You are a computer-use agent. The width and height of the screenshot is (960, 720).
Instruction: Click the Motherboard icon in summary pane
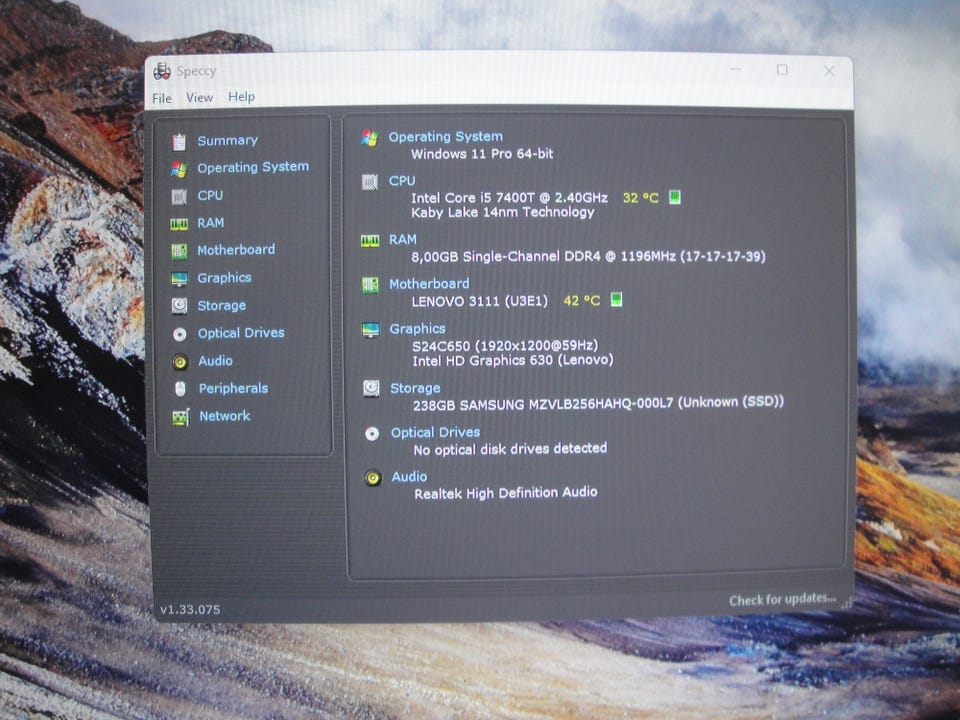click(370, 285)
